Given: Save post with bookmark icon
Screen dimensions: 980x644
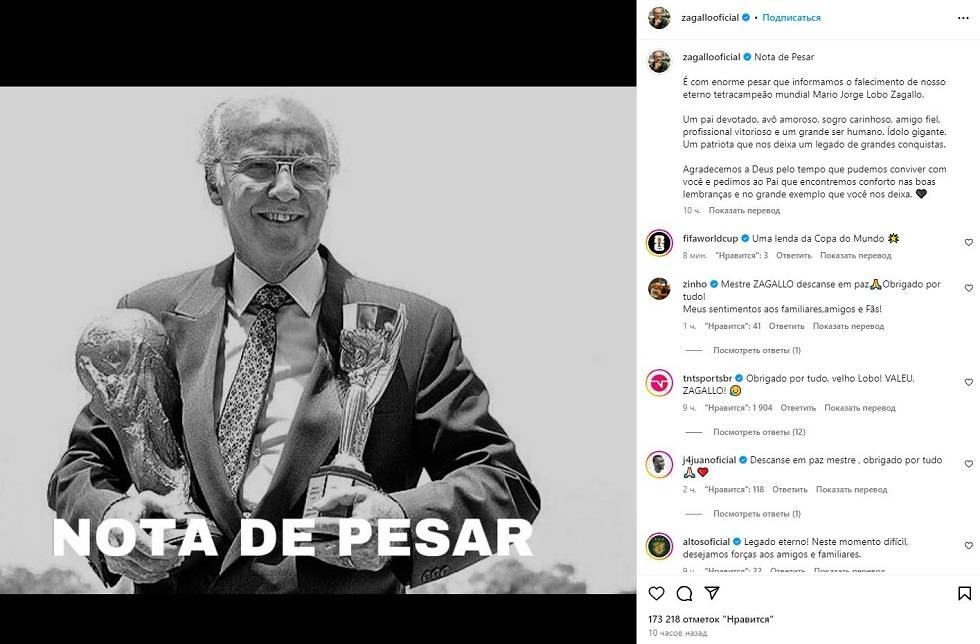Looking at the screenshot, I should click(964, 593).
